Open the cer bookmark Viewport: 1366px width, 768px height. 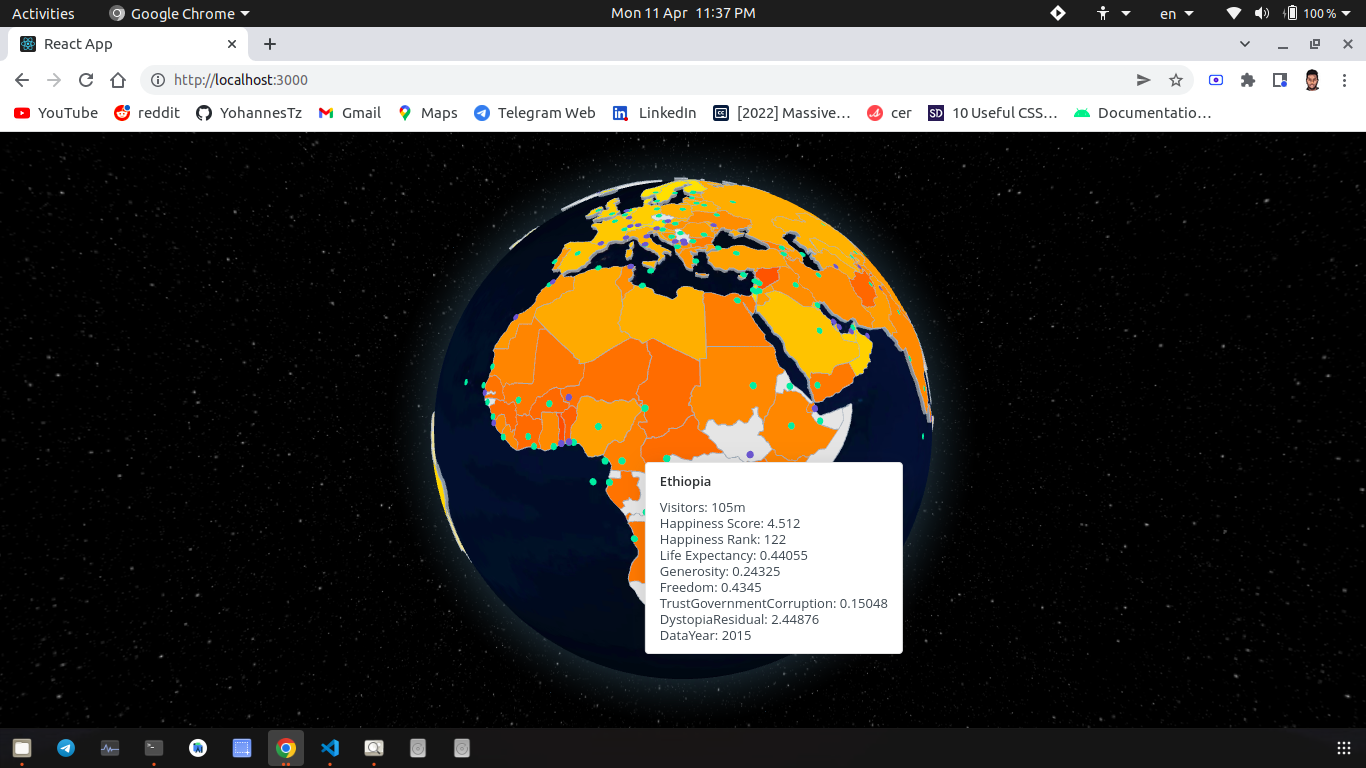tap(890, 113)
